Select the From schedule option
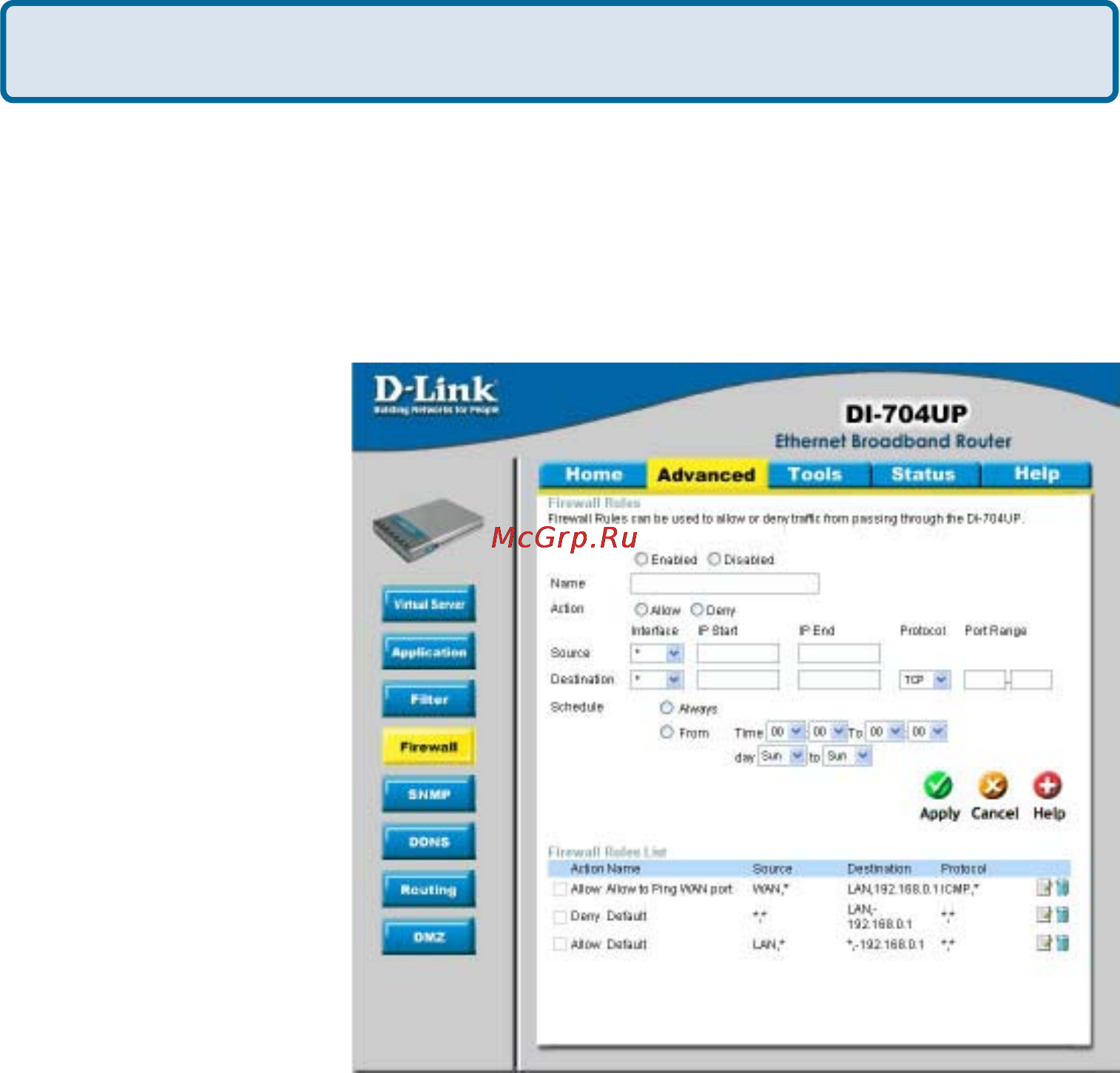1120x1073 pixels. (667, 733)
